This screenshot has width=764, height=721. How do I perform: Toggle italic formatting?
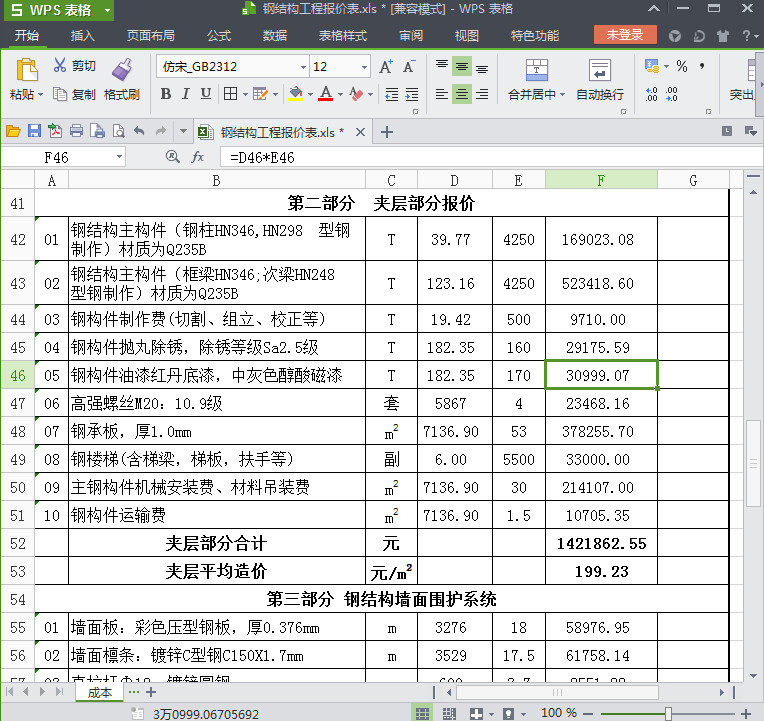point(186,94)
